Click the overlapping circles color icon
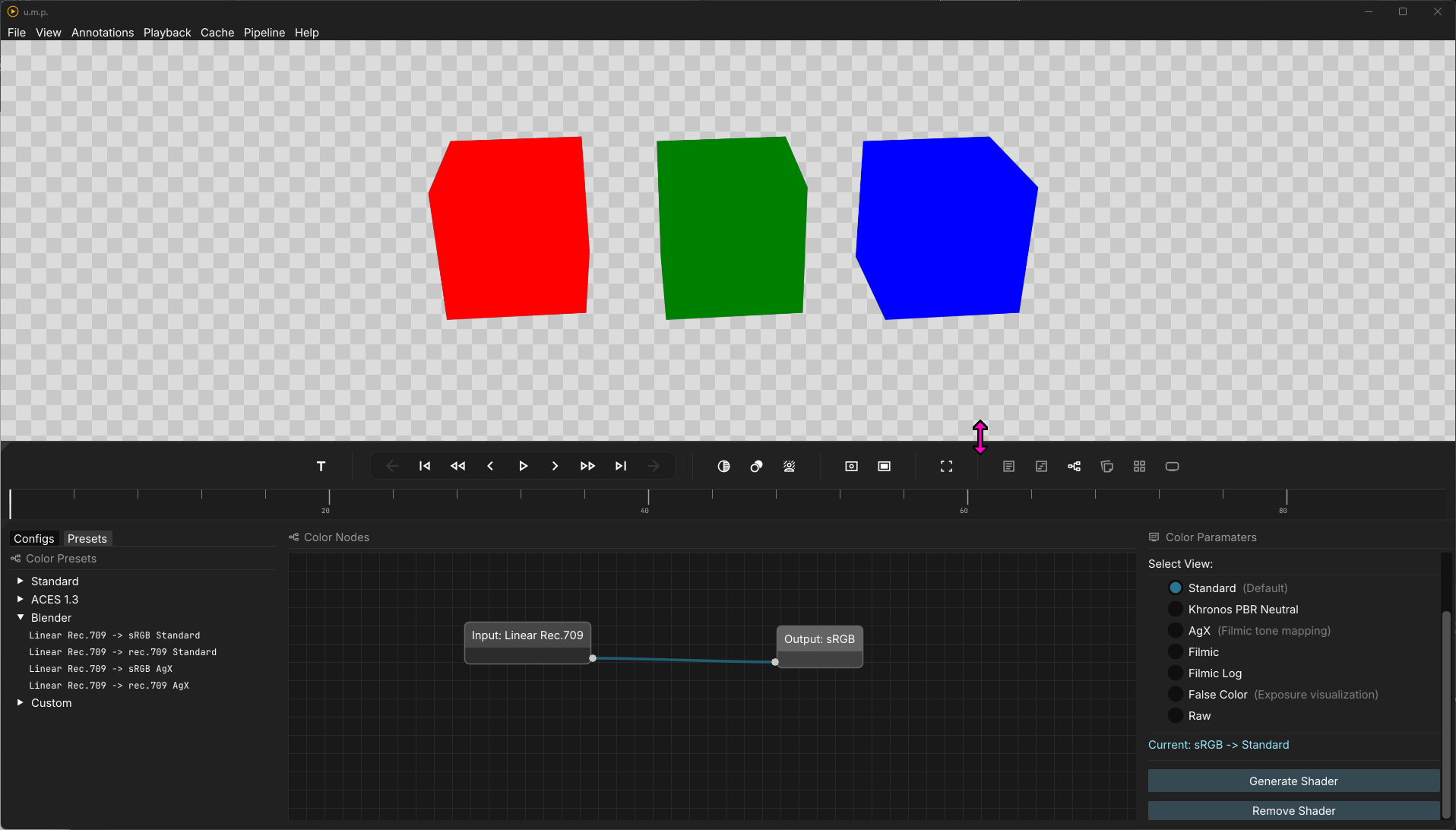The width and height of the screenshot is (1456, 830). pos(756,466)
